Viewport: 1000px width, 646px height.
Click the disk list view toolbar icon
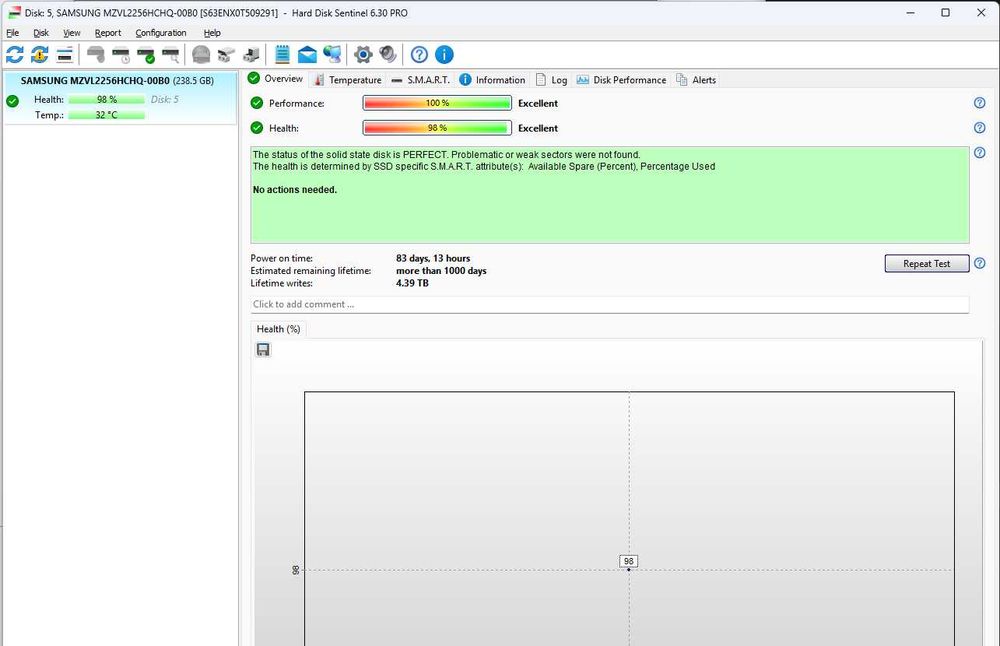[x=64, y=55]
